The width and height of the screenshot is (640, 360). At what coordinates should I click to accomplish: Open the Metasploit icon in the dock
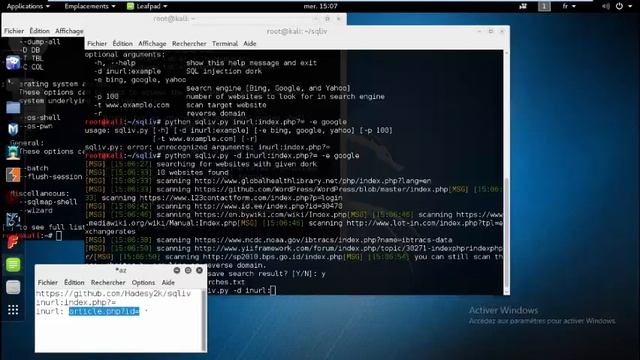(x=13, y=129)
